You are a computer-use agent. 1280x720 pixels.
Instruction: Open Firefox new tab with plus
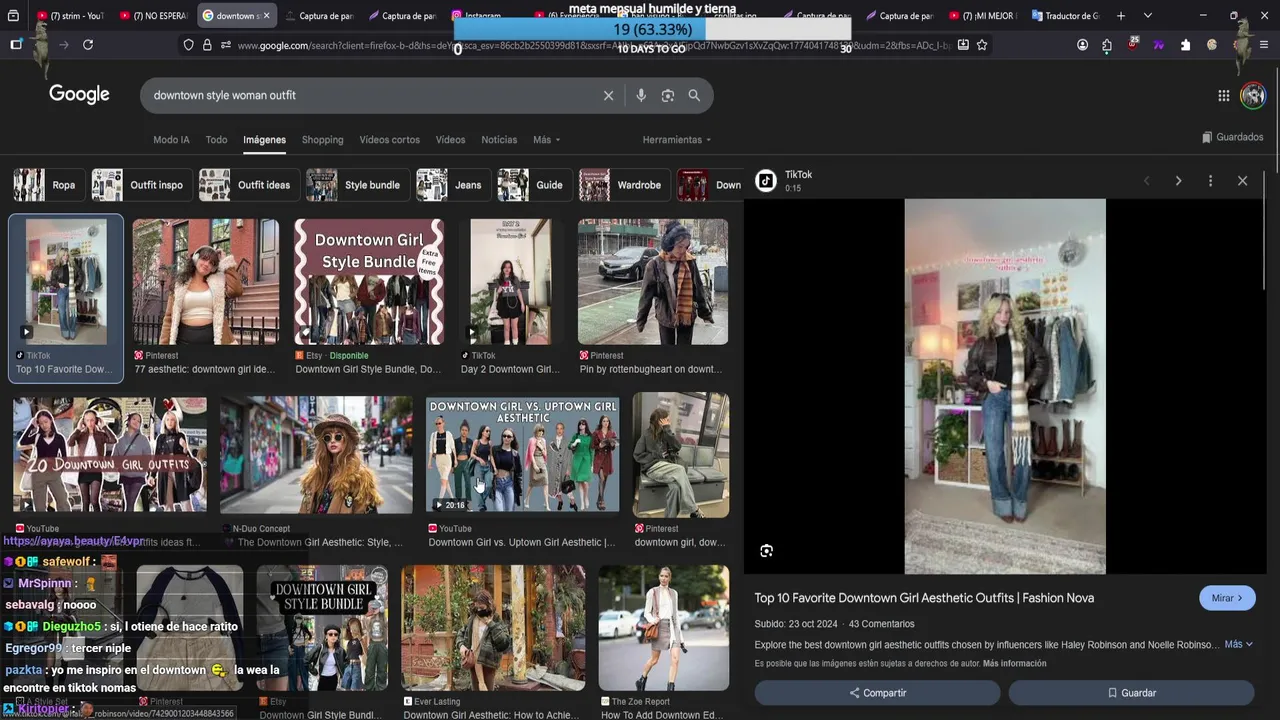[1120, 16]
